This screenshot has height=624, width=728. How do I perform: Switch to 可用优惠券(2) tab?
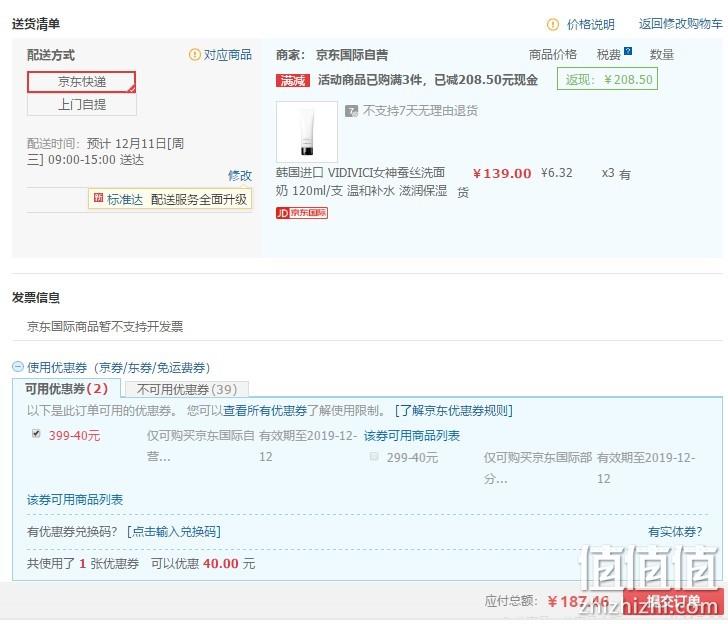click(x=66, y=389)
